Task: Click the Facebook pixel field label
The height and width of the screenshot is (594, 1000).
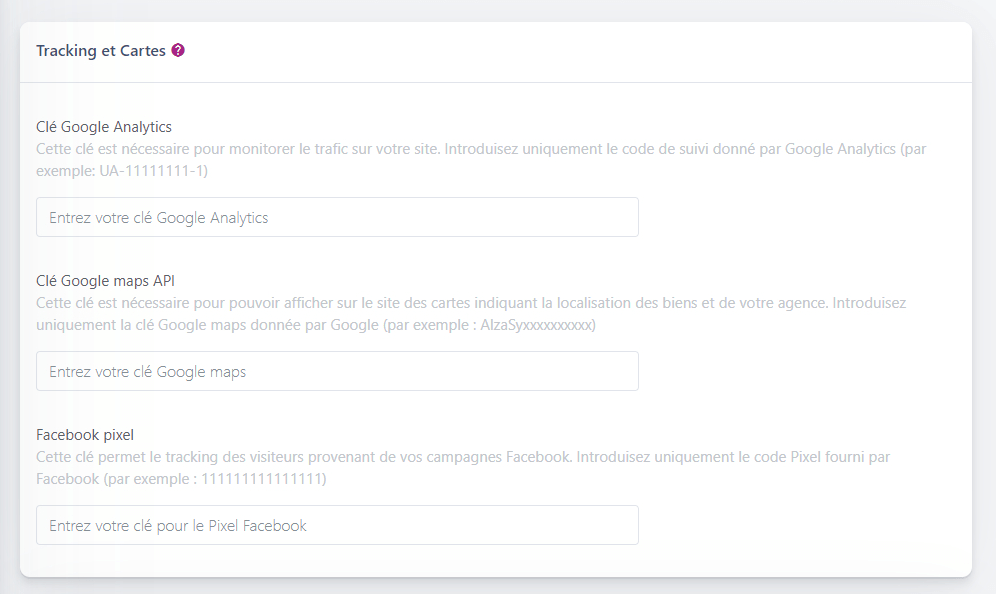Action: coord(85,435)
